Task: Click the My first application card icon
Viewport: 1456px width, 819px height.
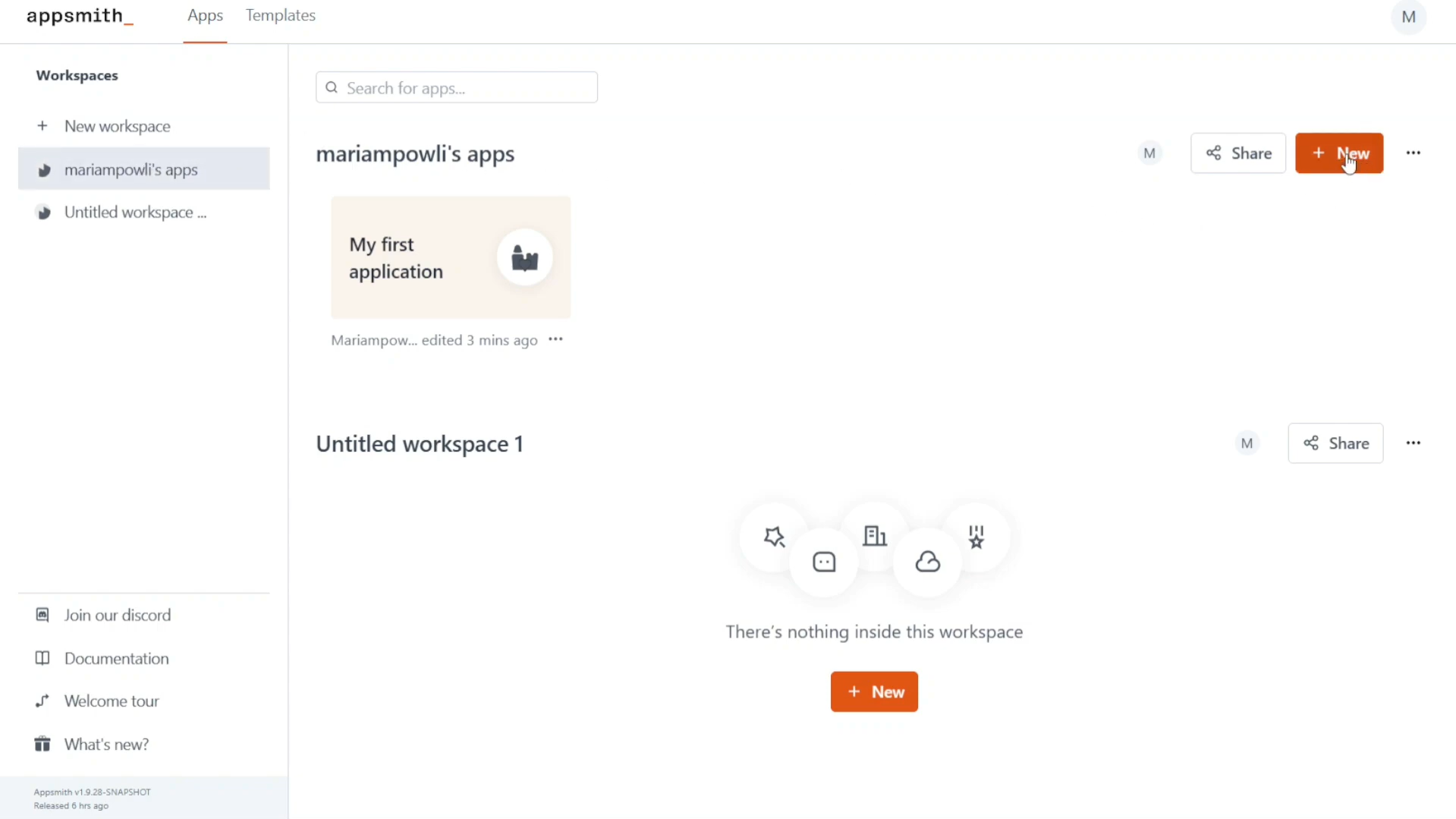Action: click(x=524, y=257)
